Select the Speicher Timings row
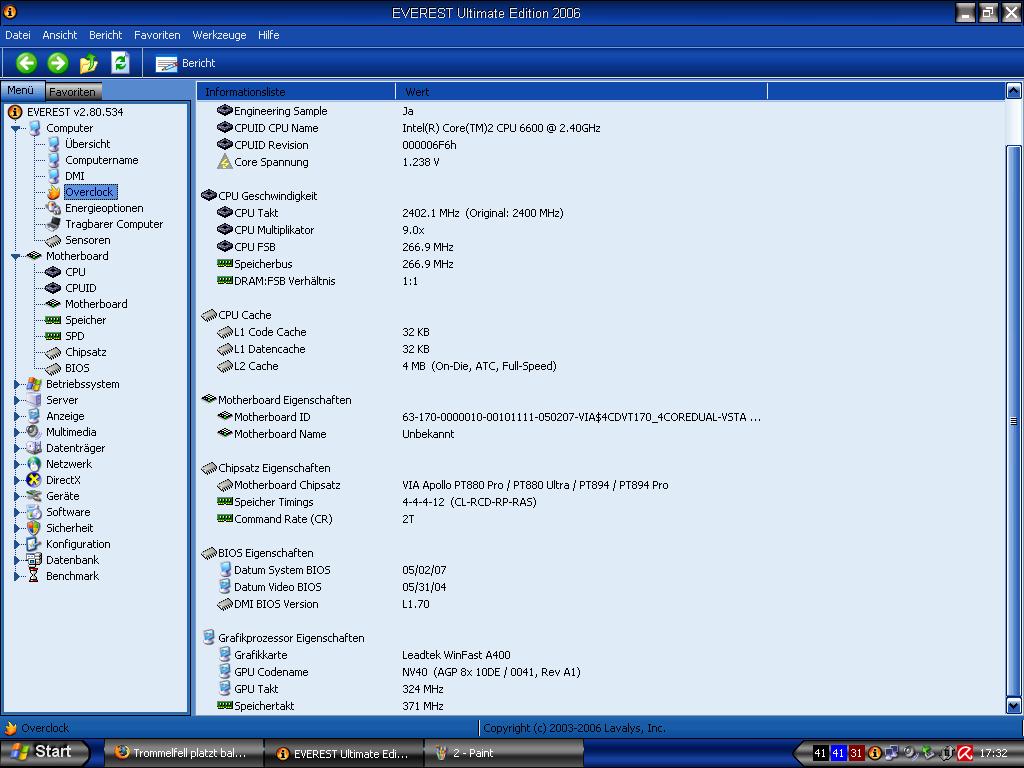Screen dimensions: 1024x768 601,502
